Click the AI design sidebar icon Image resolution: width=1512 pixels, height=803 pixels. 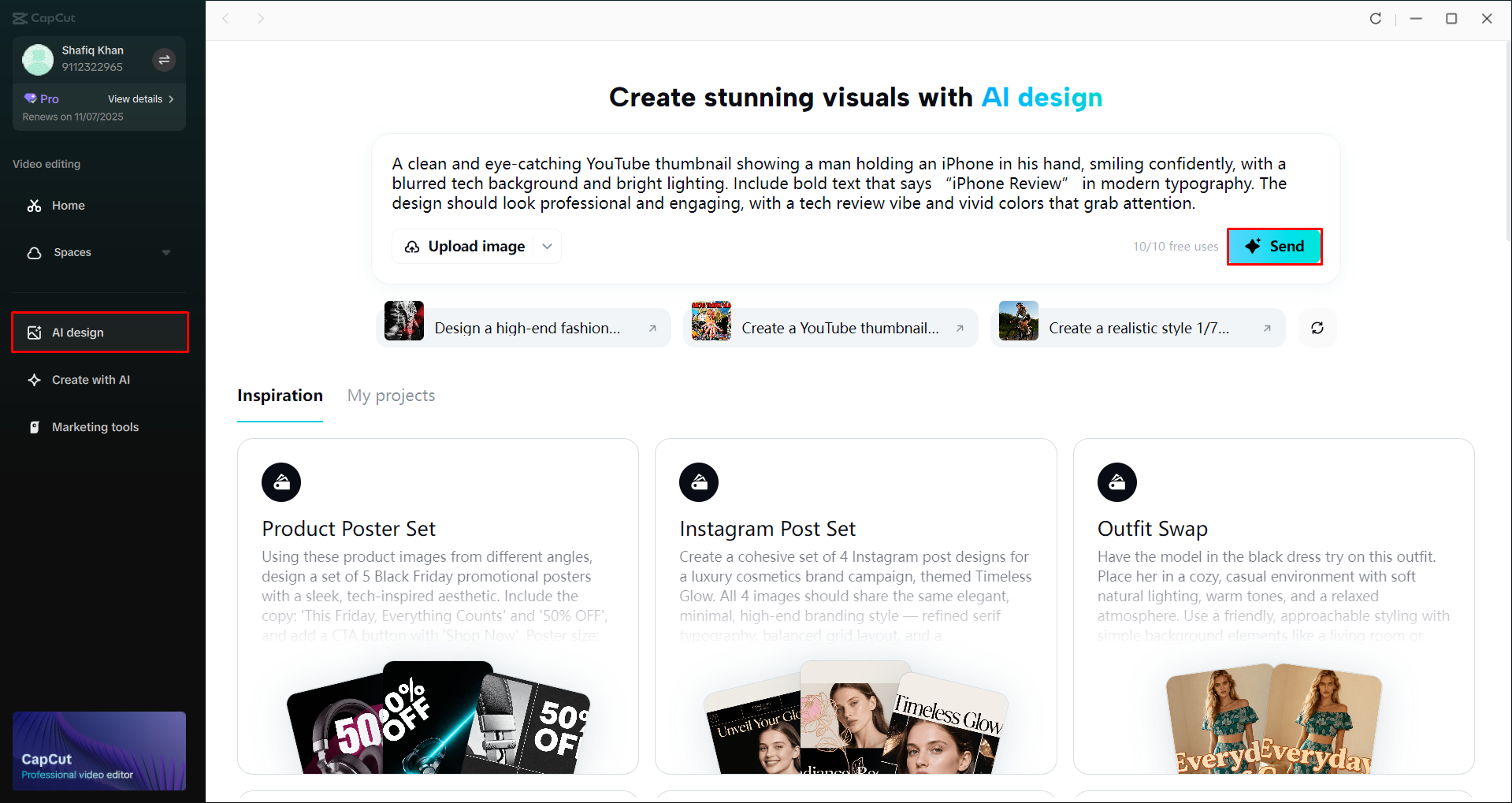click(35, 332)
